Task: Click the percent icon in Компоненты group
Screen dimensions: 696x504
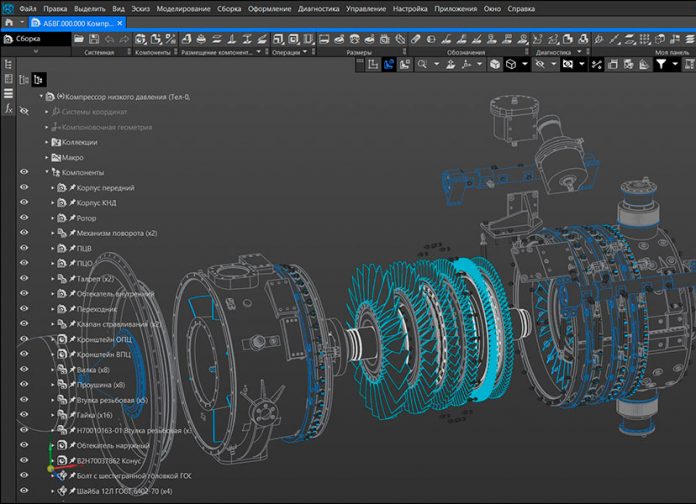Action: [x=170, y=39]
